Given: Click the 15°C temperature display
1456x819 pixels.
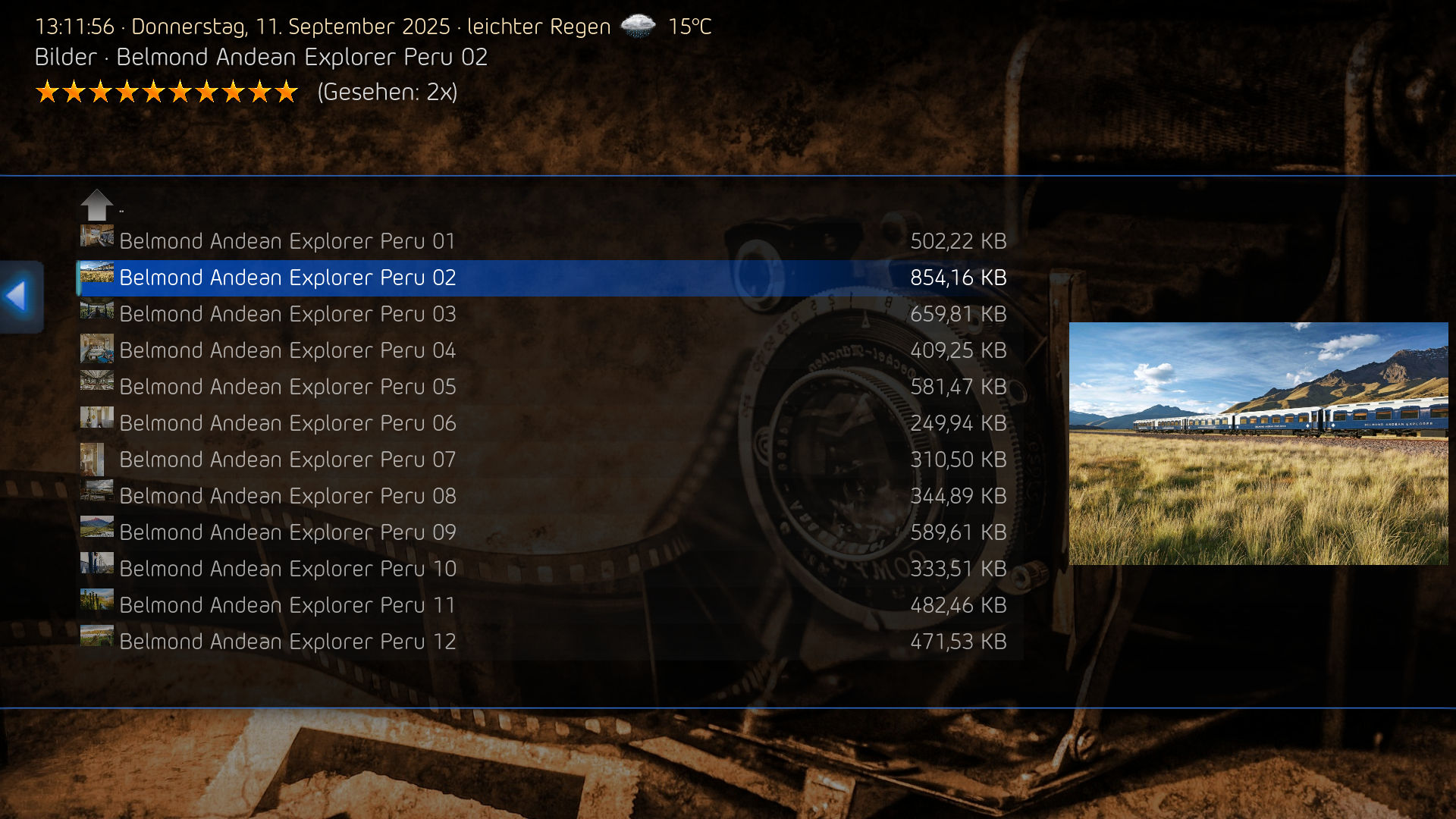Looking at the screenshot, I should pos(689,27).
